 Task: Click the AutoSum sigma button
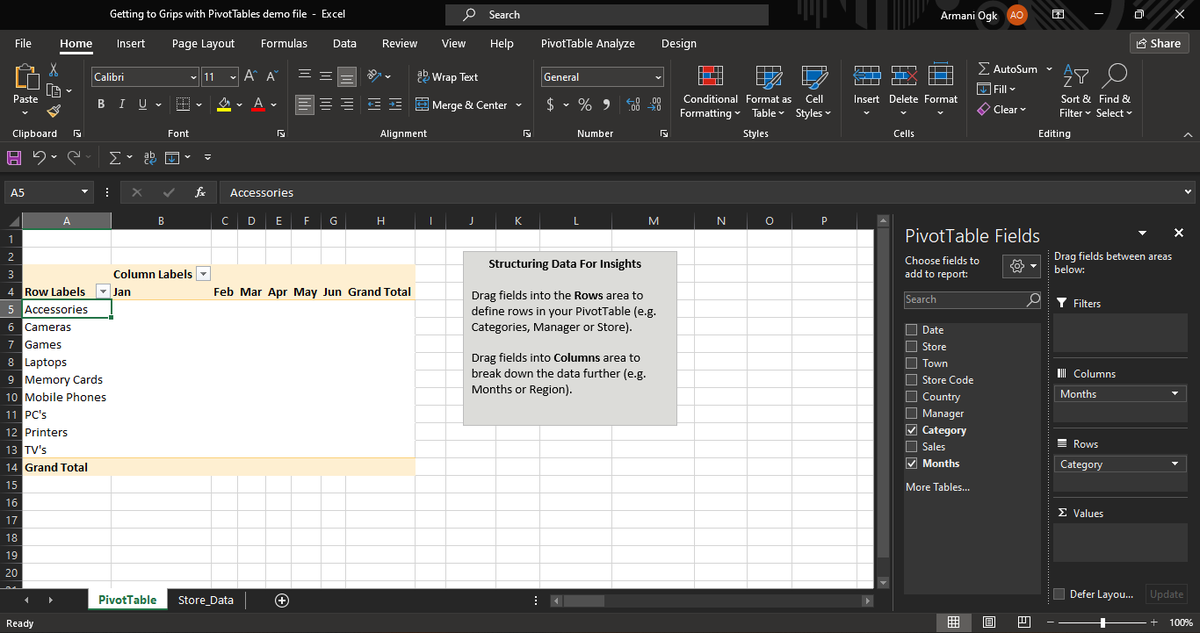coord(1008,69)
